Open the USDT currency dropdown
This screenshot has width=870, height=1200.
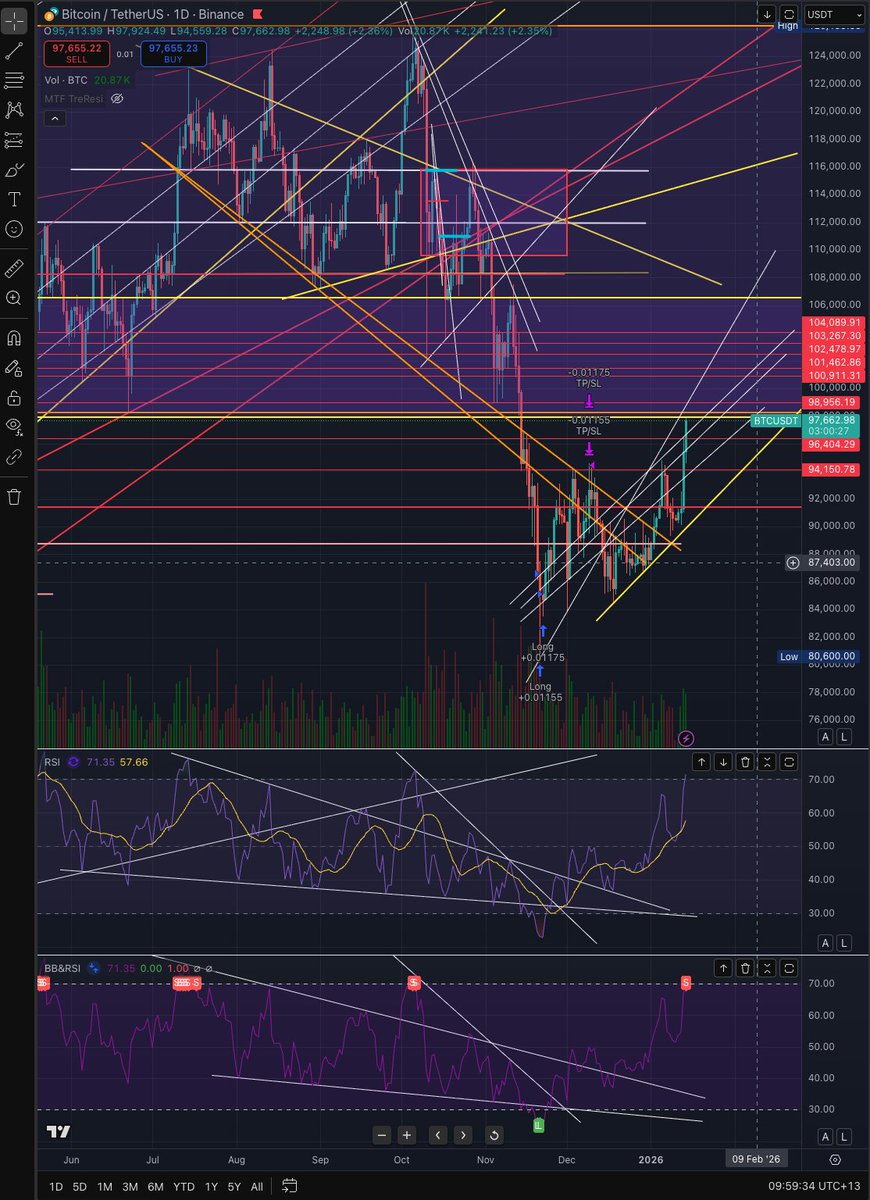tap(836, 14)
